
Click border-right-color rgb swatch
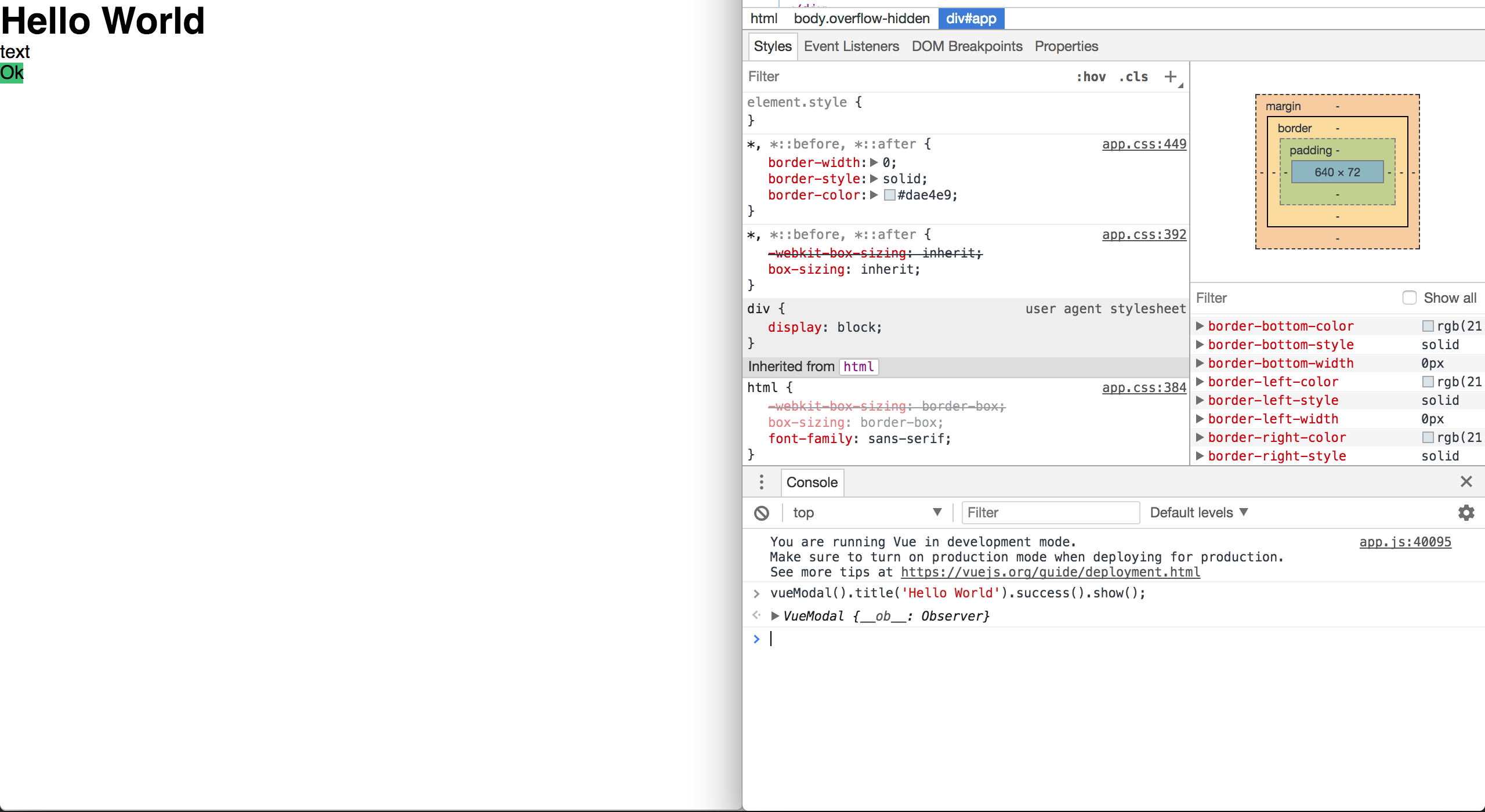click(1428, 437)
